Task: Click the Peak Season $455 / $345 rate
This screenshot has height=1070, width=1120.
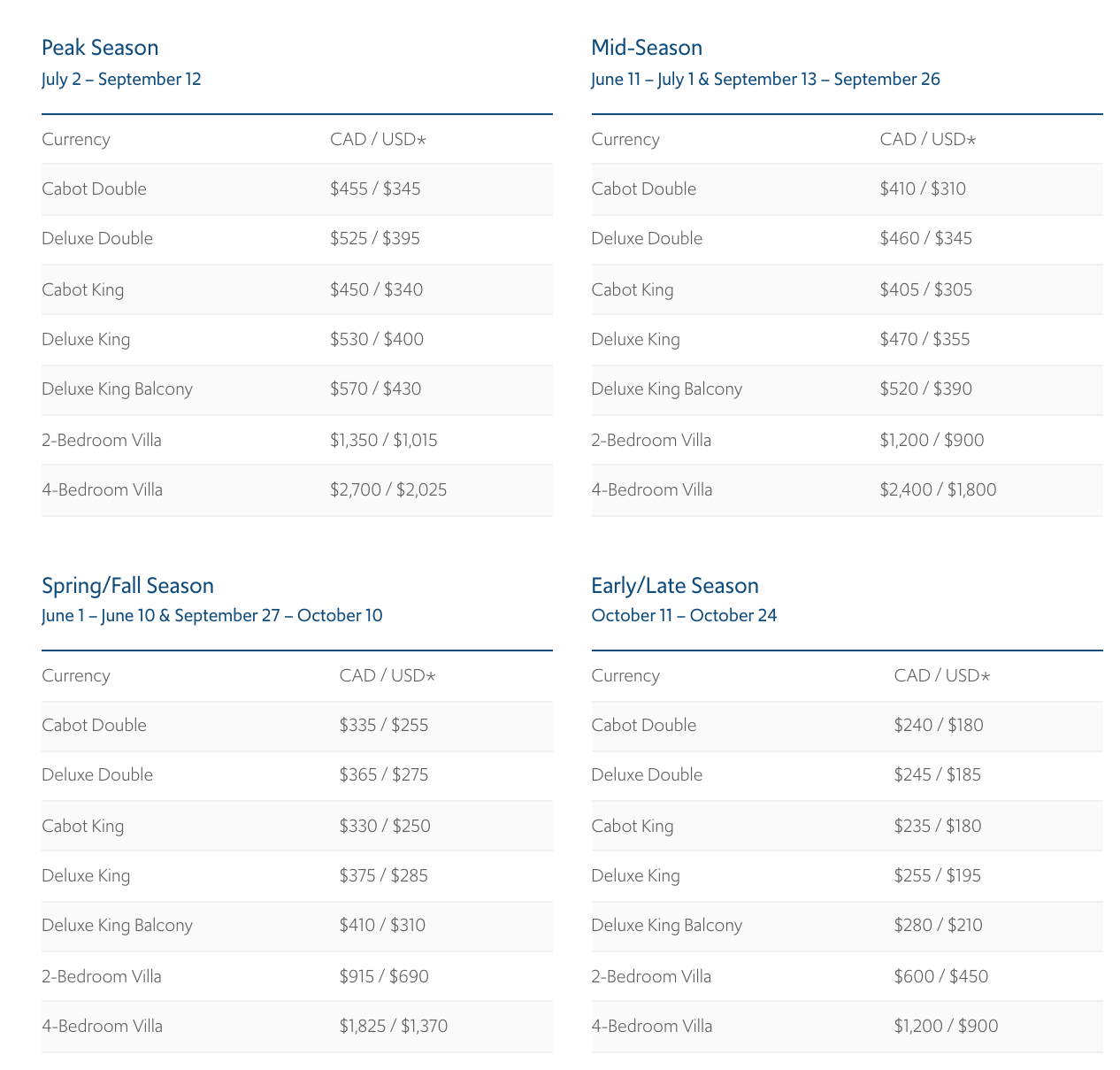Action: [x=375, y=189]
